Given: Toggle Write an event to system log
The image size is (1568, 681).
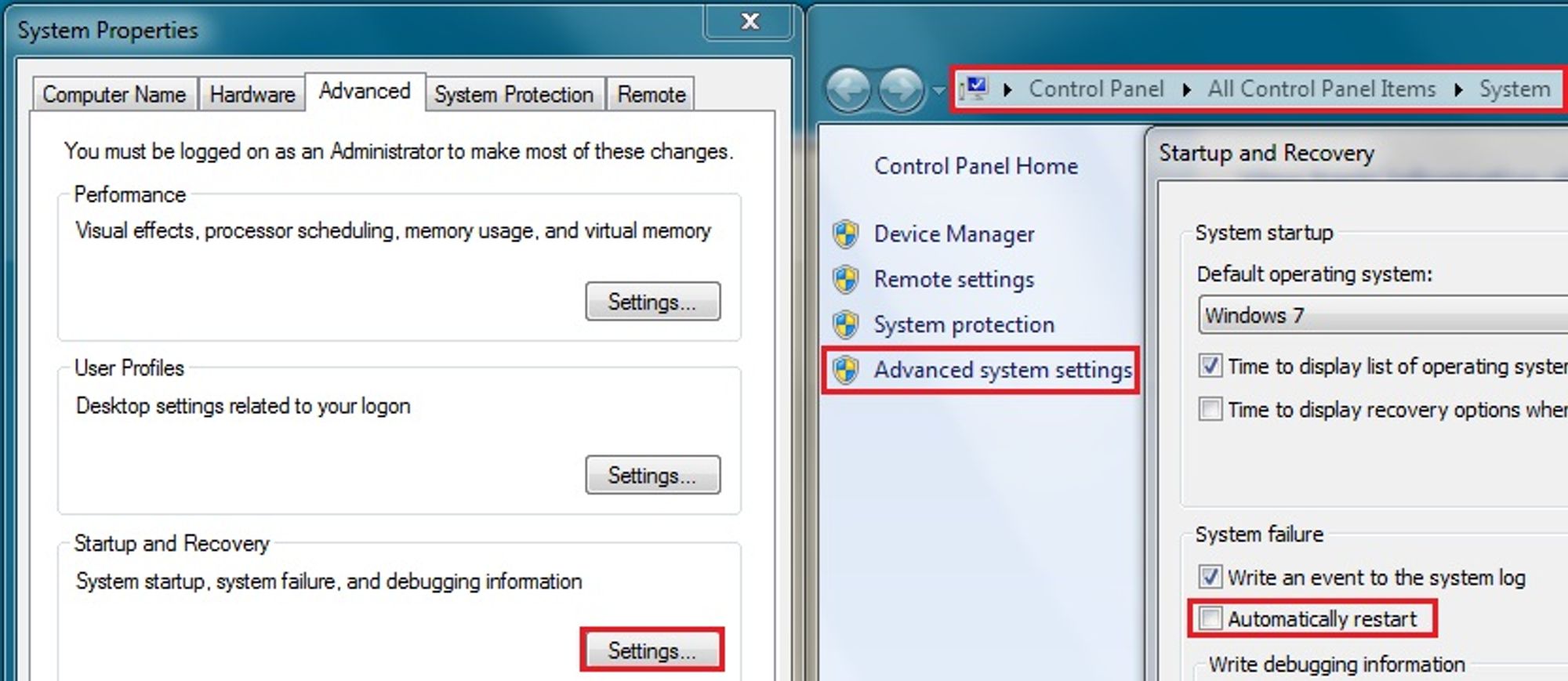Looking at the screenshot, I should (x=1210, y=577).
